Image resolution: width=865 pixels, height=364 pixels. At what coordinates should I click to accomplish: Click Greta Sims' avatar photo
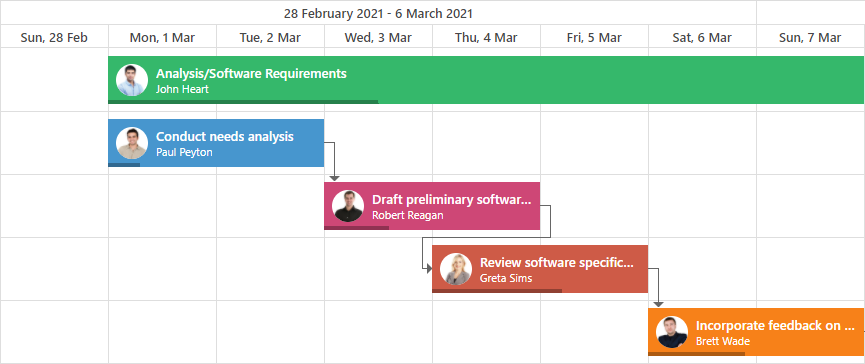coord(456,269)
